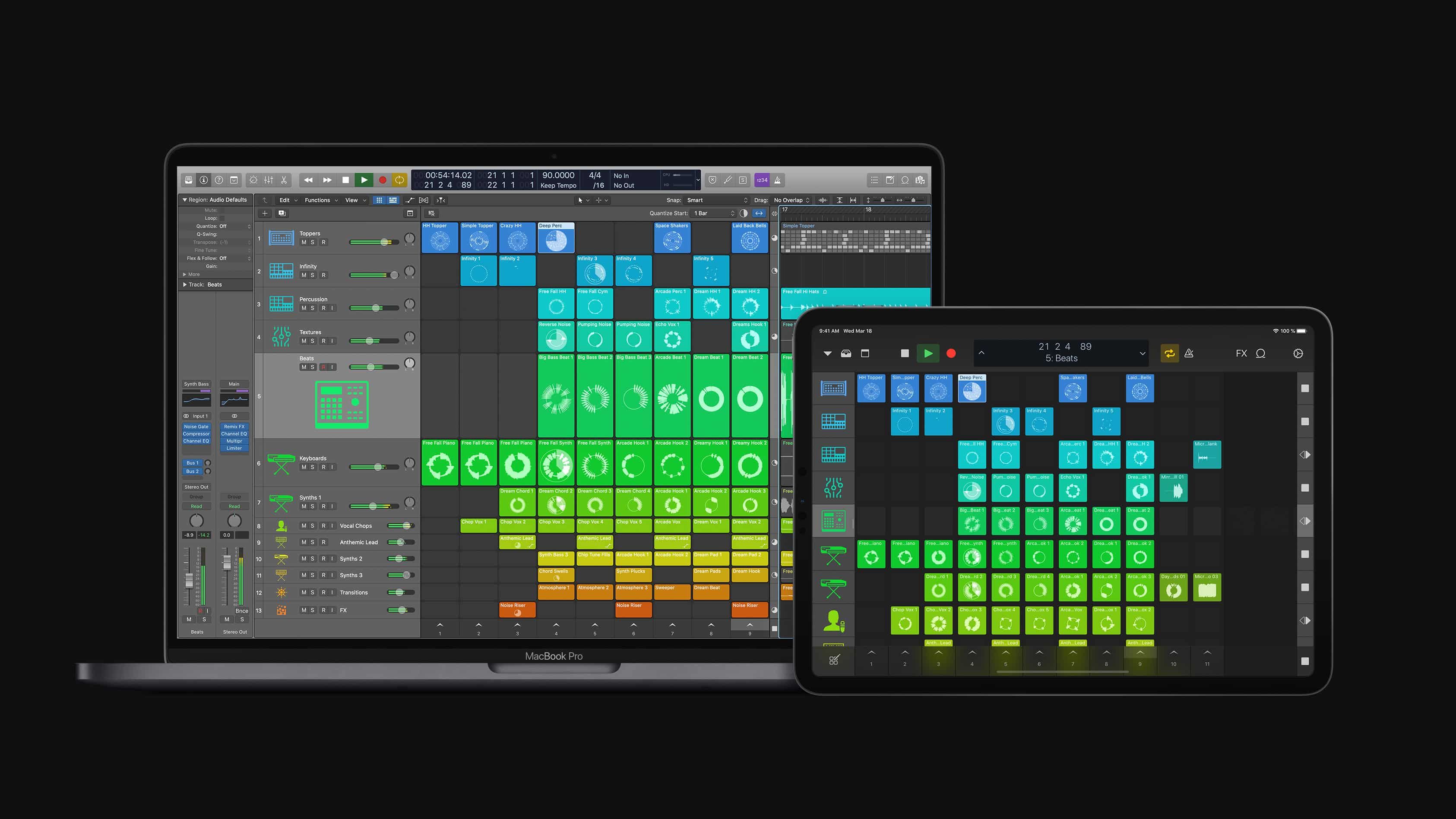Click the Remix FX button on the Main channel strip
This screenshot has width=1456, height=819.
[x=234, y=427]
